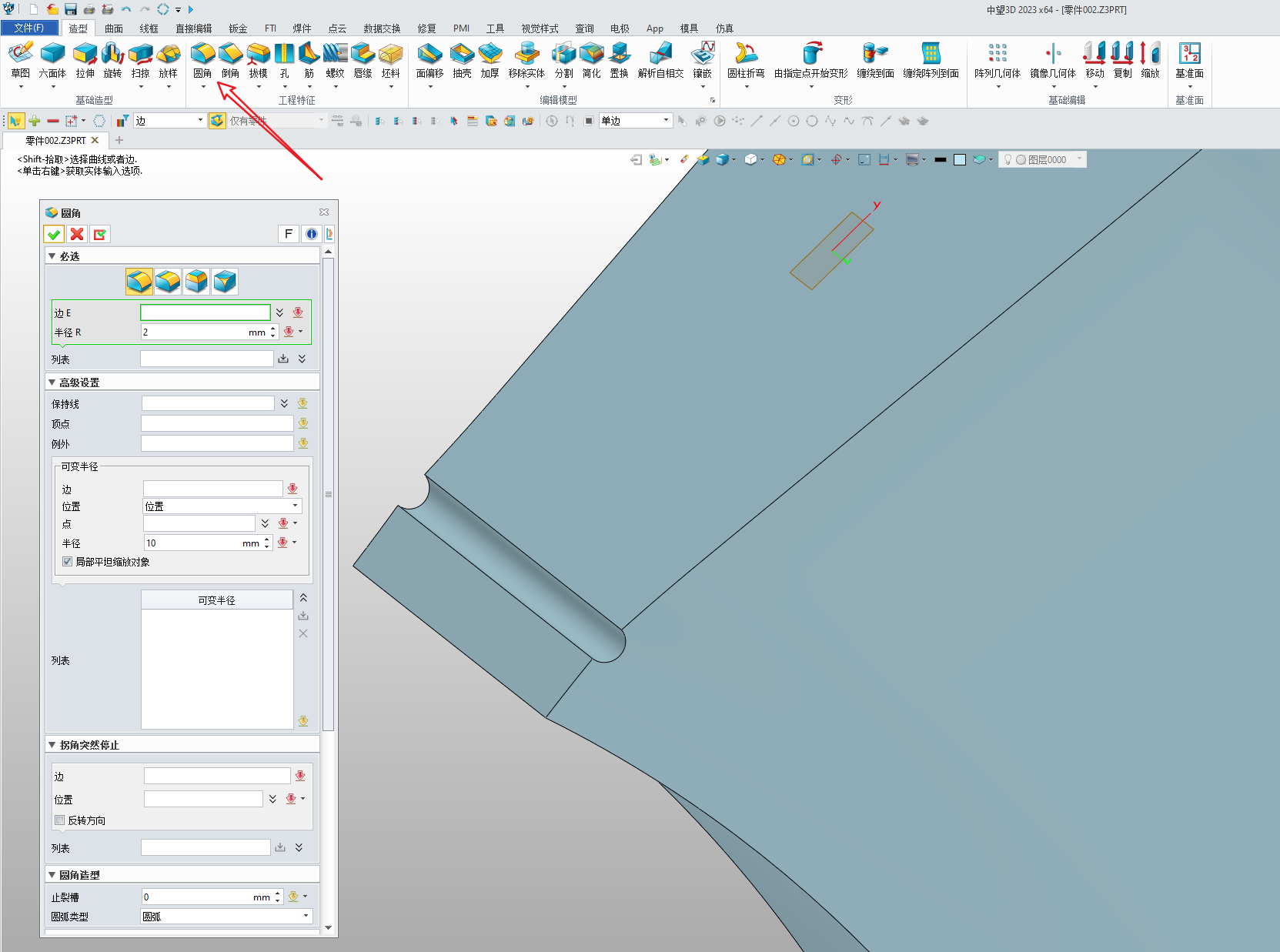Screen dimensions: 1280x952
Task: Click the 边 E input field
Action: coord(206,312)
